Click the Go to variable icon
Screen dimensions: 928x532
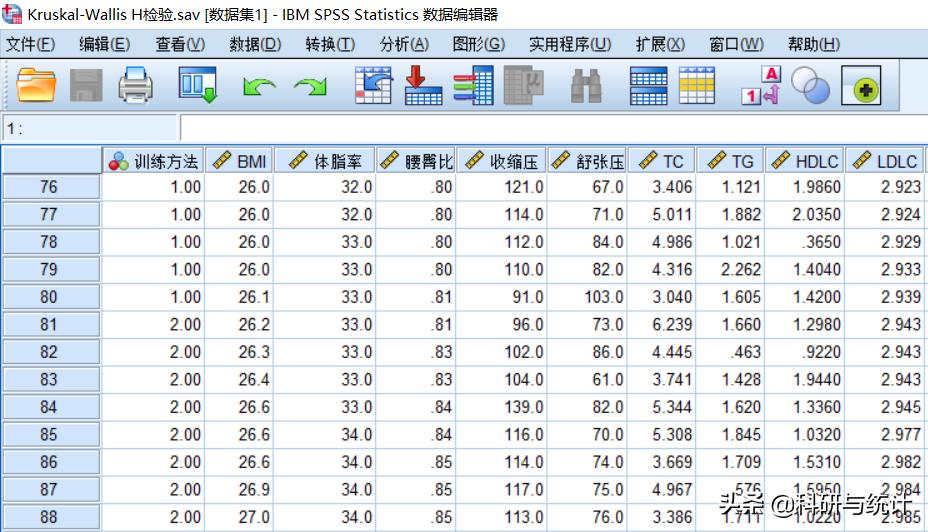tap(423, 87)
